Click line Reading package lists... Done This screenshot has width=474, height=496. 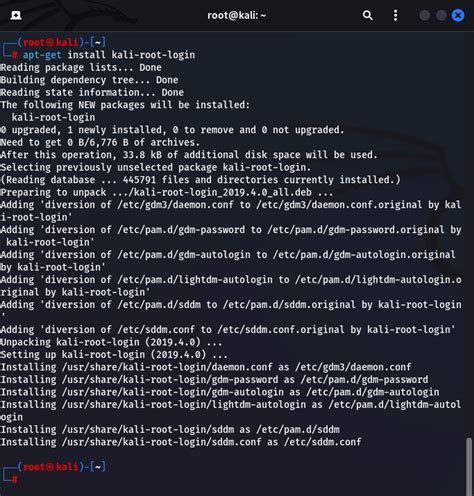pos(81,67)
